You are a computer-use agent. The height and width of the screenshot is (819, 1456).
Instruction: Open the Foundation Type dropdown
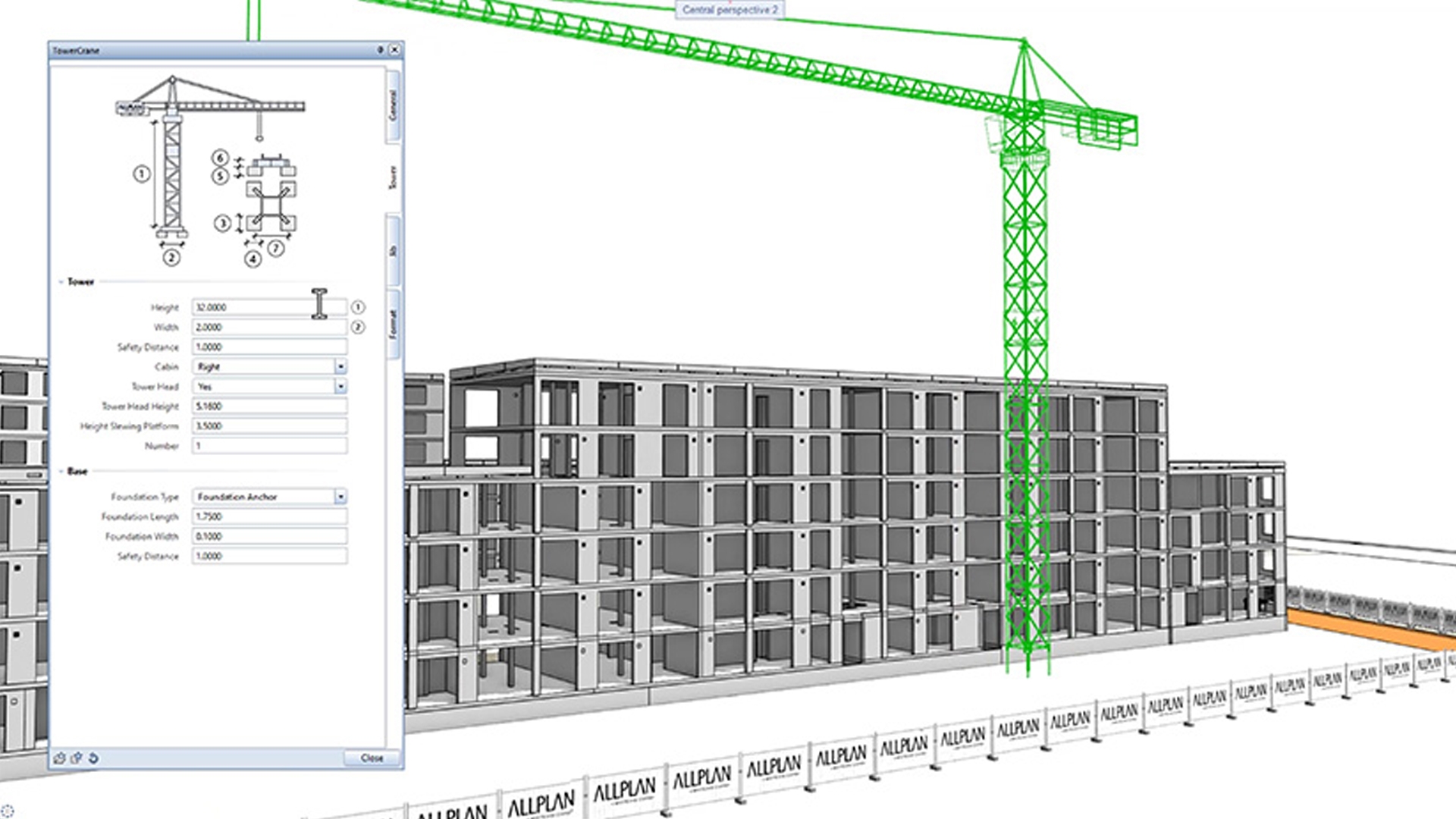pyautogui.click(x=340, y=497)
